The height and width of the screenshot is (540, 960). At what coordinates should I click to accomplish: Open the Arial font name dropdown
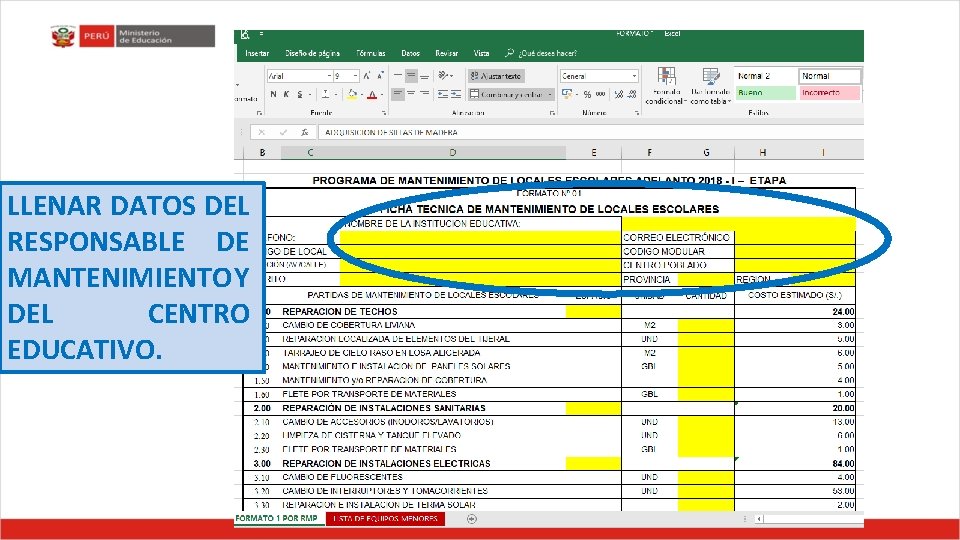[329, 76]
